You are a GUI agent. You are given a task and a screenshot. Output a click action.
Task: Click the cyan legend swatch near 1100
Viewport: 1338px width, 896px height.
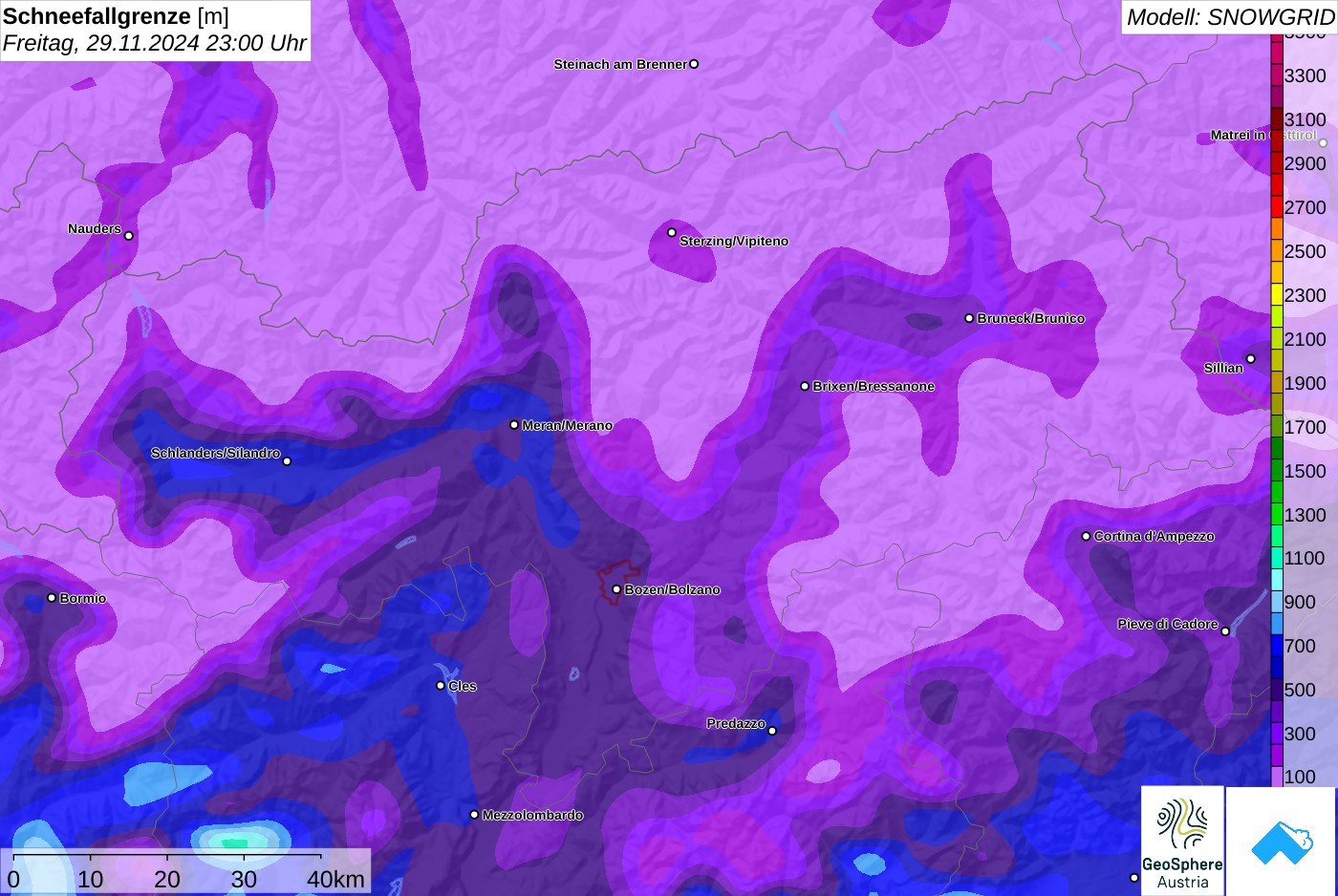coord(1277,558)
